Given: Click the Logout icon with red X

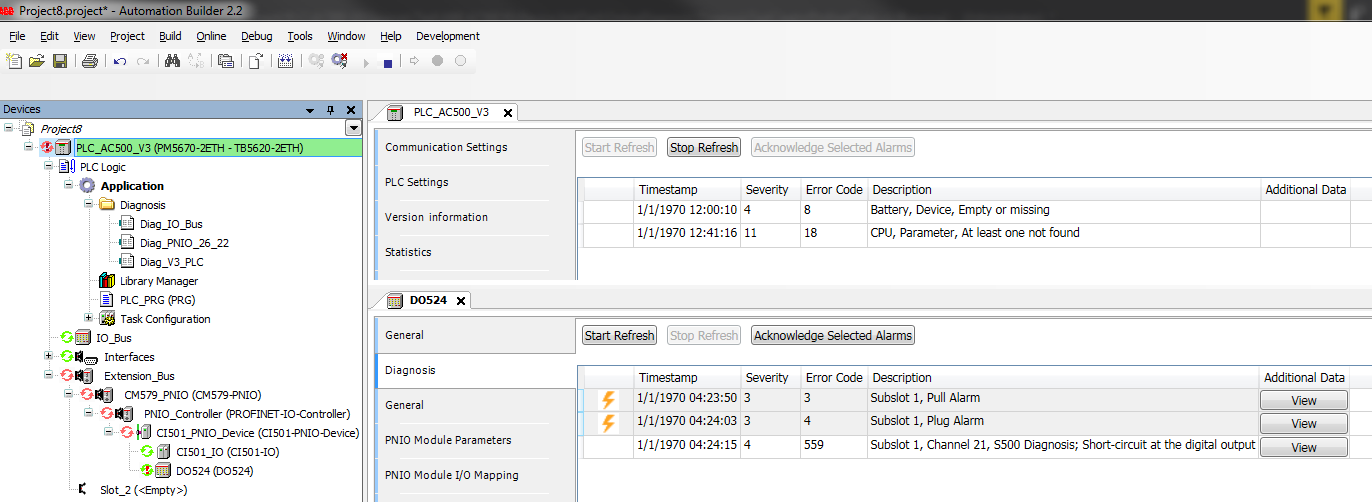Looking at the screenshot, I should pyautogui.click(x=340, y=61).
